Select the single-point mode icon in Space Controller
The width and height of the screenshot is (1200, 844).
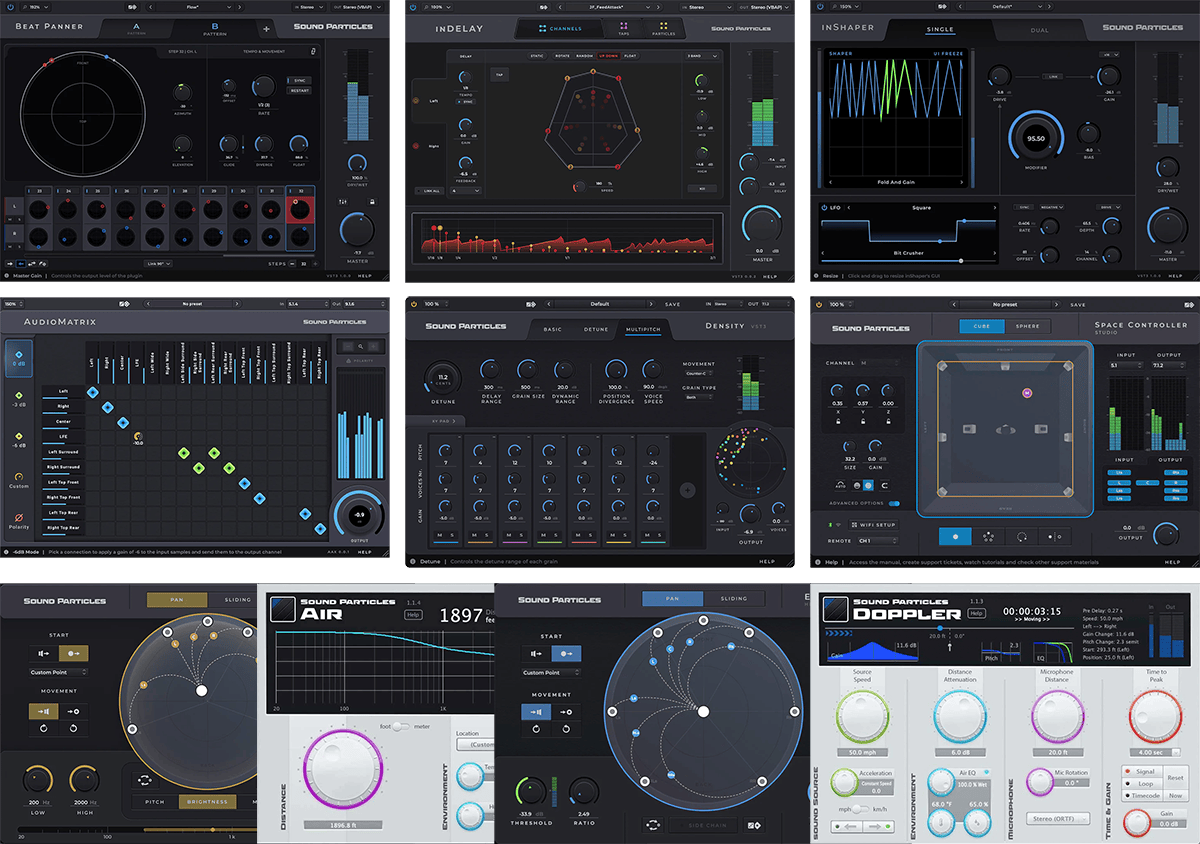(x=955, y=536)
